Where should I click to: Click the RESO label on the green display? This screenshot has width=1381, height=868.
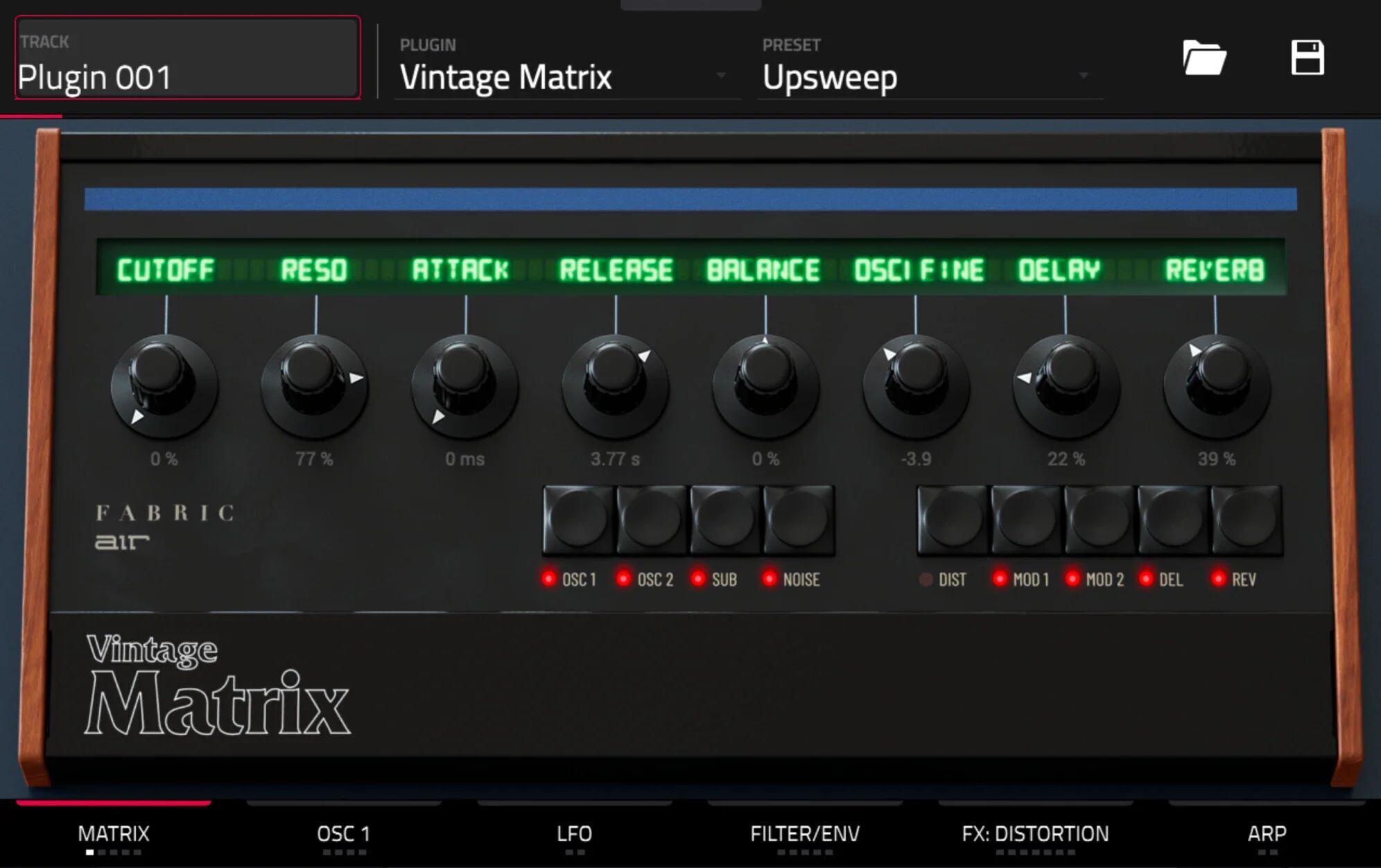coord(314,270)
